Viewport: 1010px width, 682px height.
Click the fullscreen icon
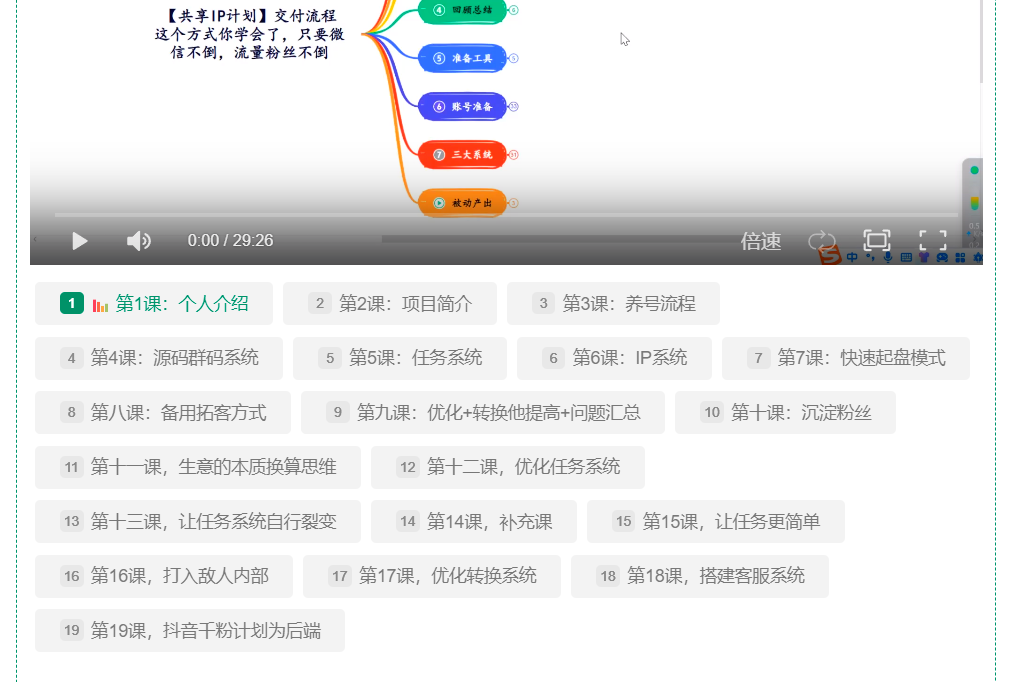click(933, 240)
